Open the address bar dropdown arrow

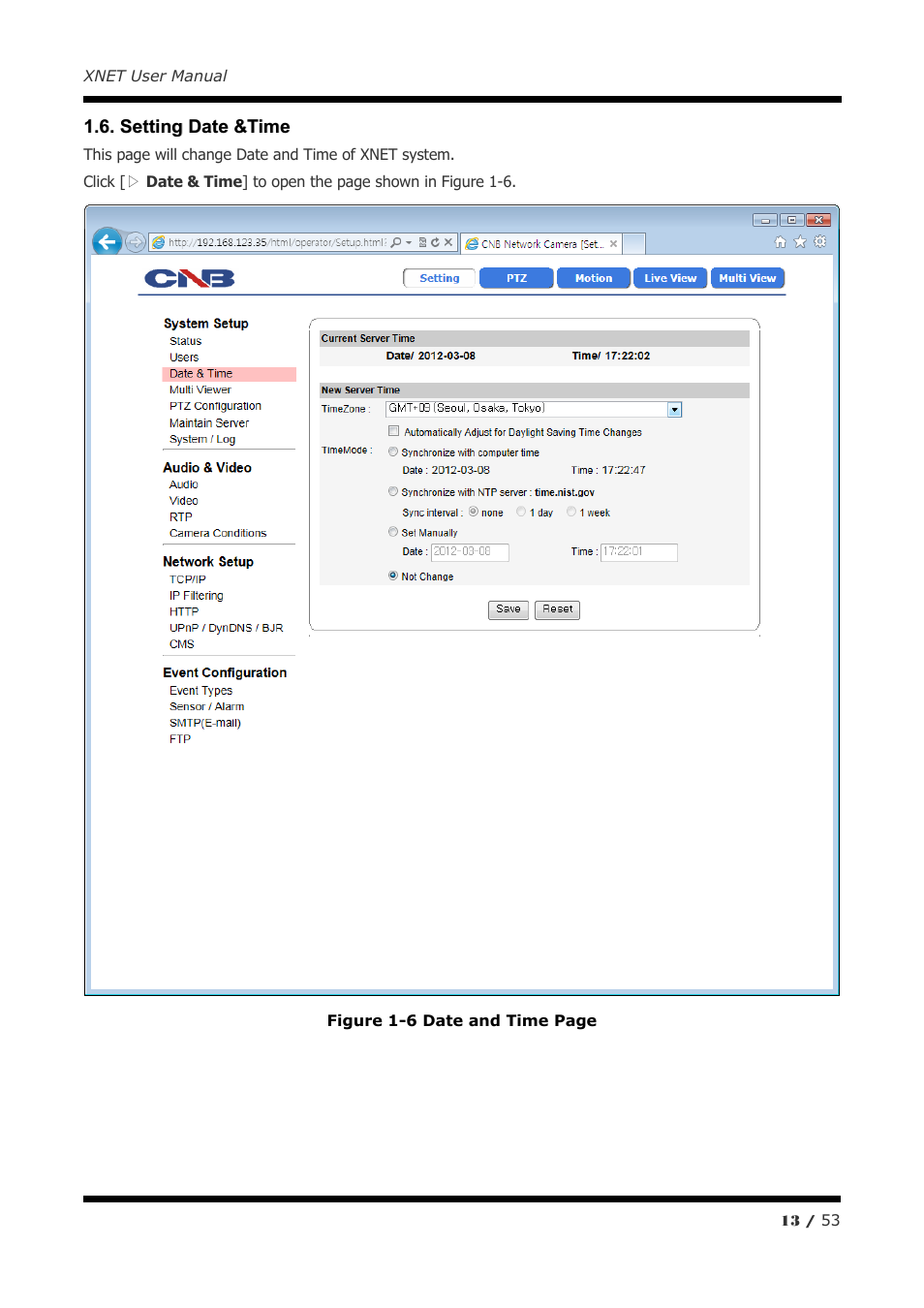click(x=409, y=243)
